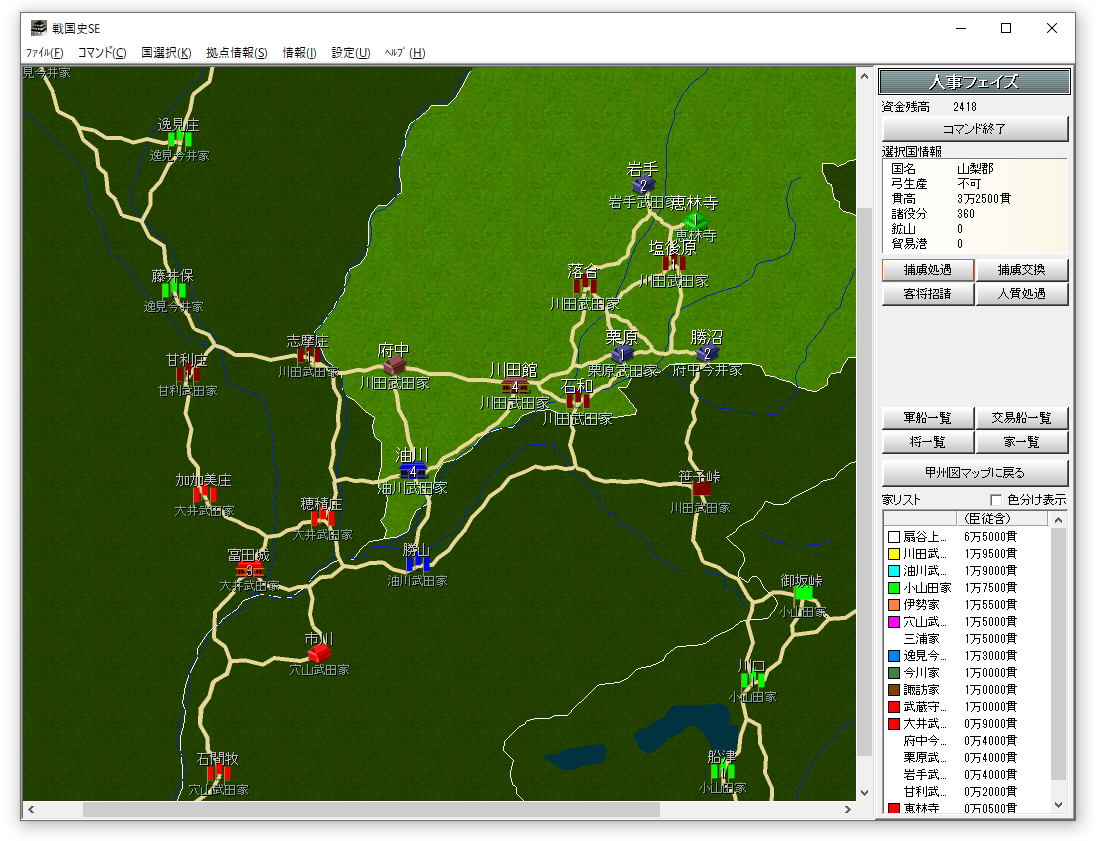Select 小山田家 in the clan list
The image size is (1096, 841).
[927, 586]
